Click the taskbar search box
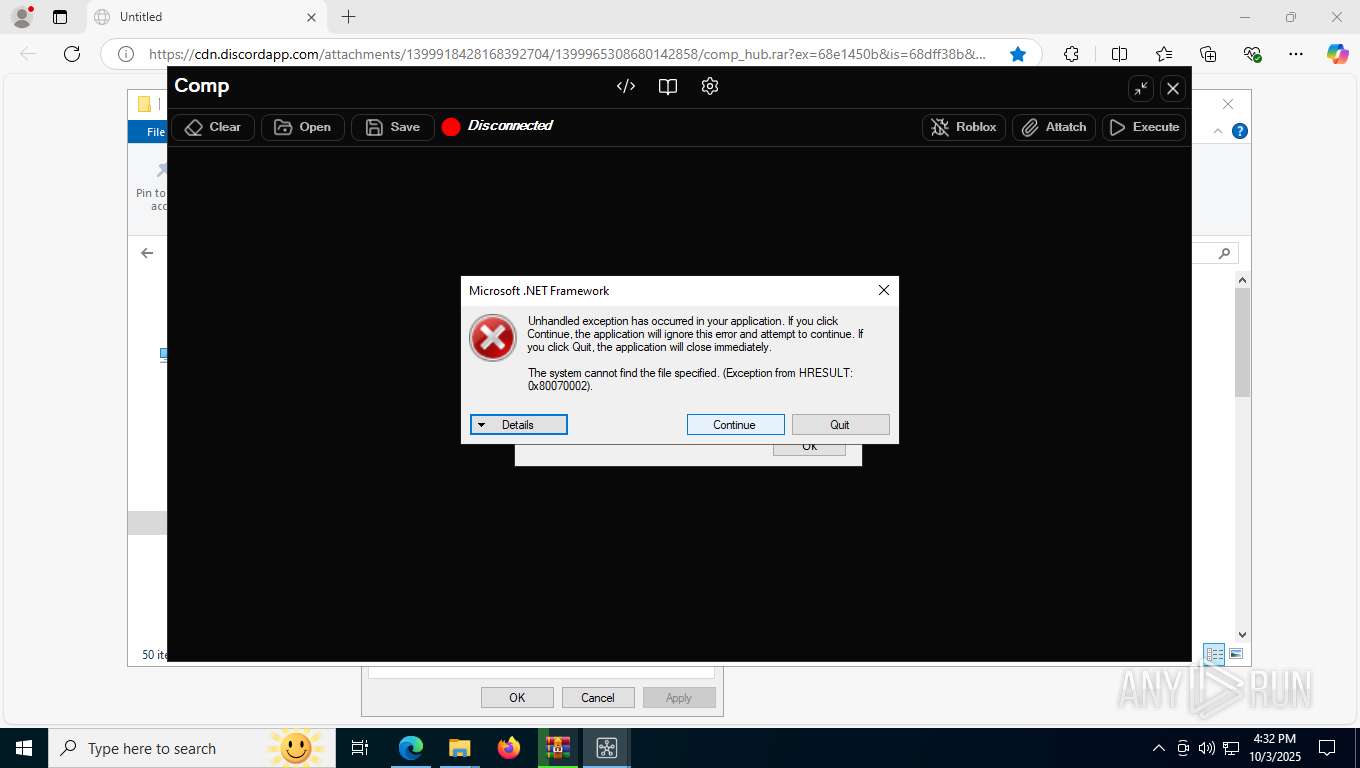Screen dimensions: 1360x768 click(x=190, y=748)
